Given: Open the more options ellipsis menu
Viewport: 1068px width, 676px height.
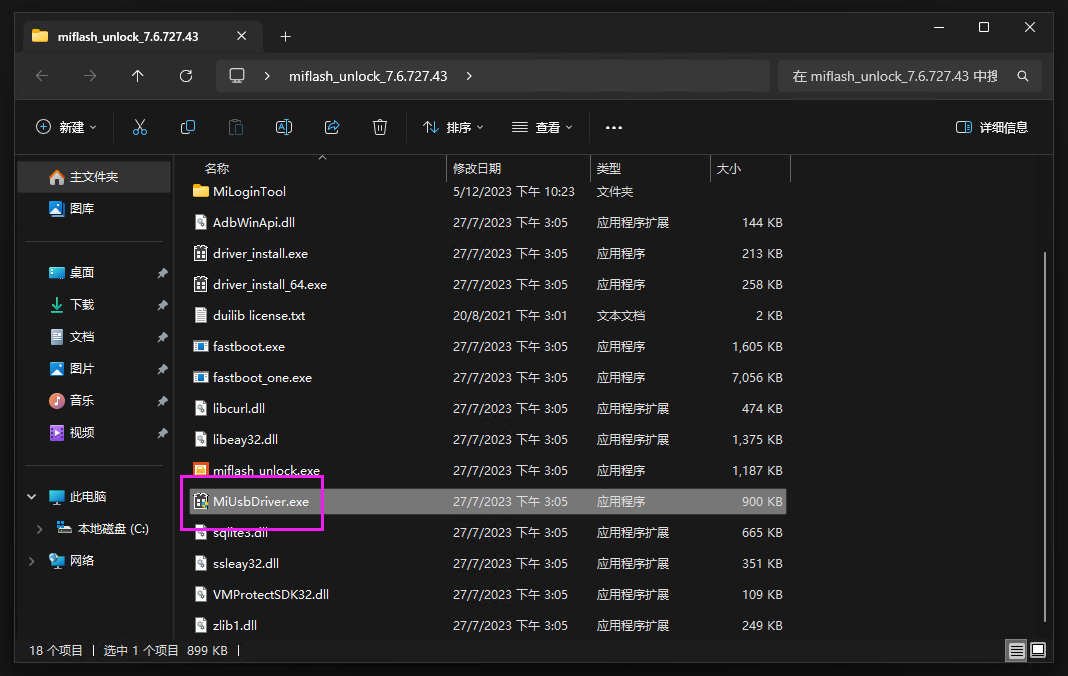Looking at the screenshot, I should [x=614, y=127].
